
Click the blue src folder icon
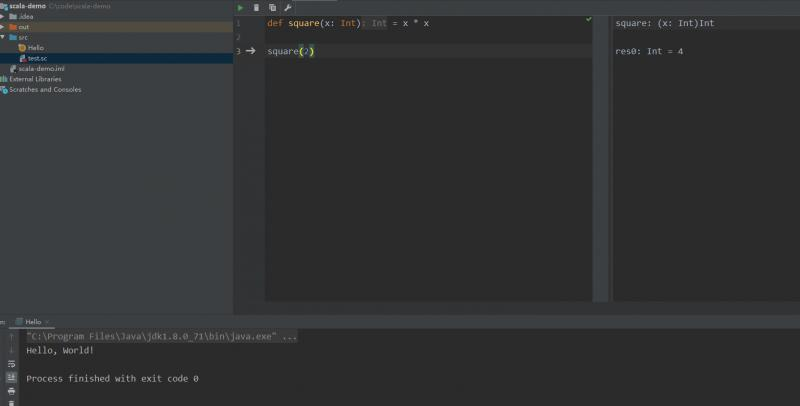click(x=13, y=38)
